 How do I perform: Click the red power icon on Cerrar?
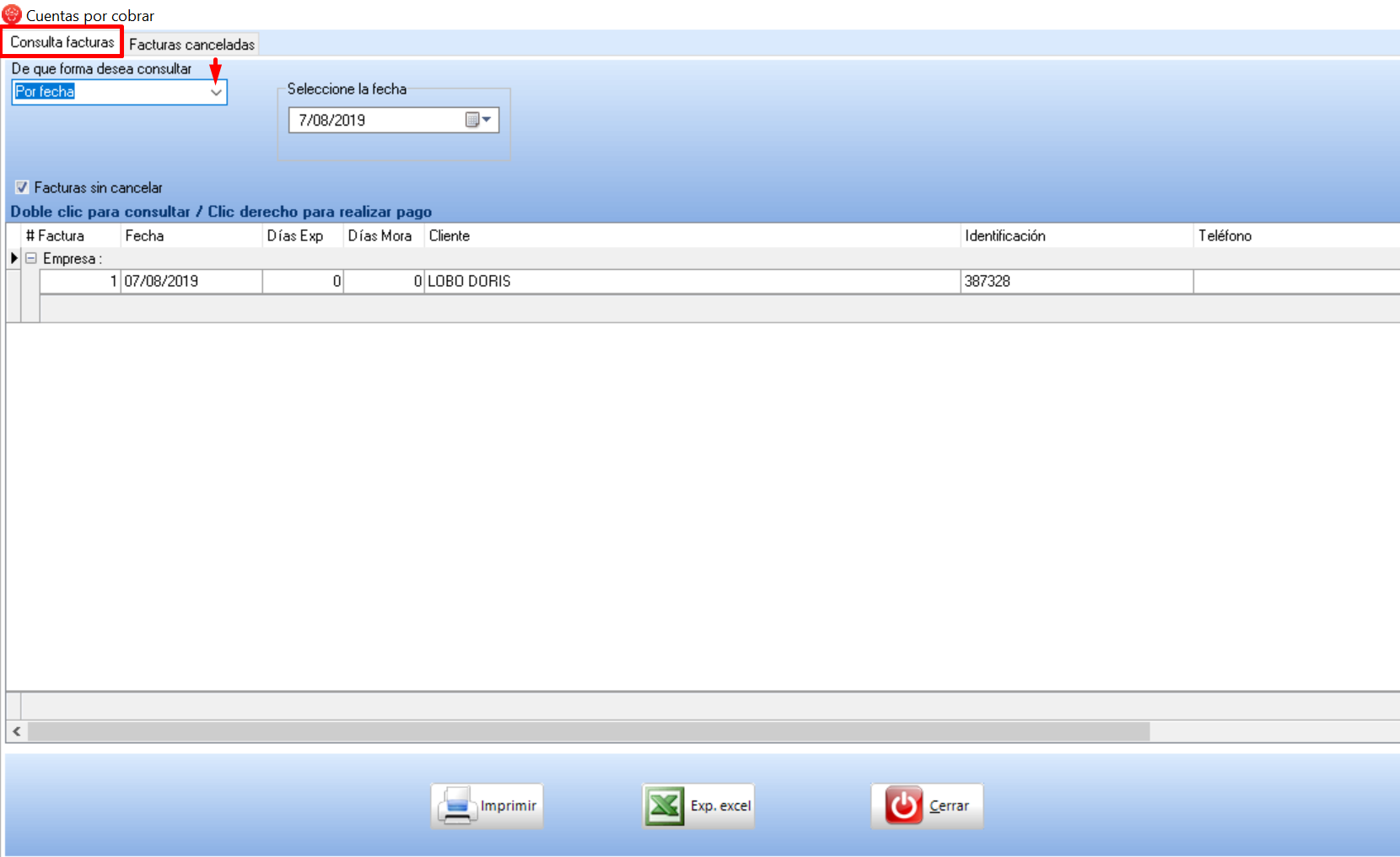tap(903, 806)
